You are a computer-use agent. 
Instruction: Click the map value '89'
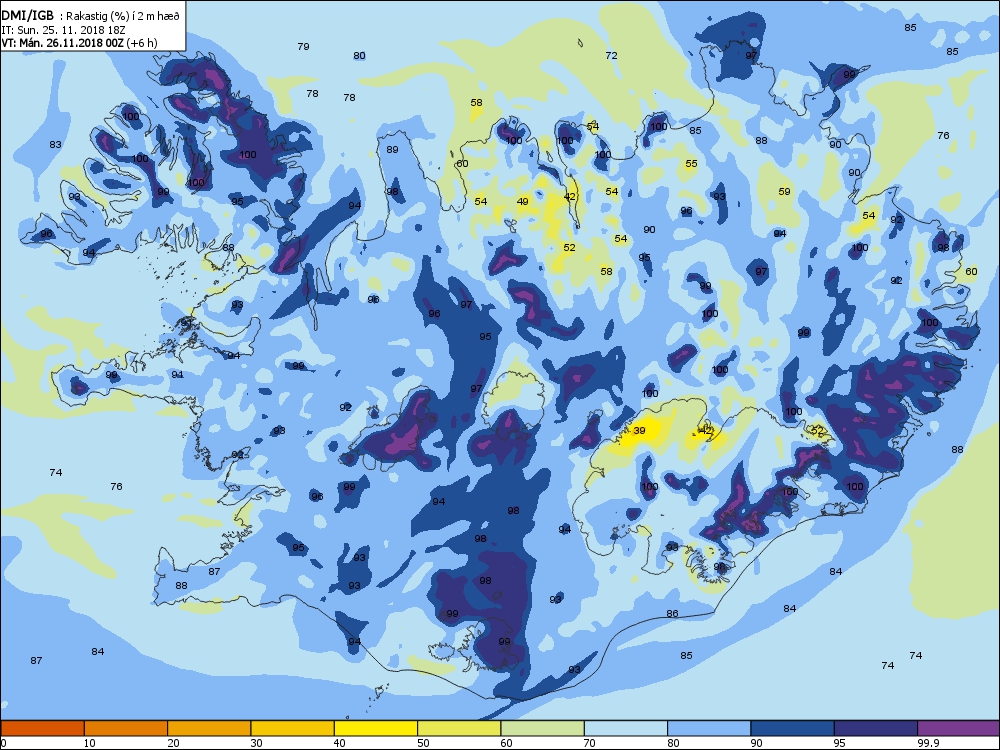(392, 150)
